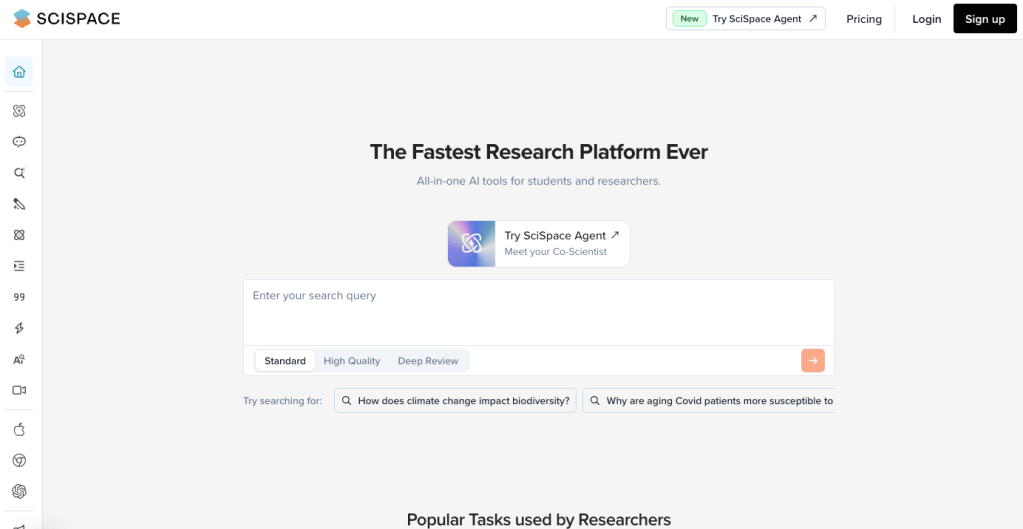This screenshot has height=529, width=1023.
Task: Open the literature search magnifier sidebar icon
Action: (19, 173)
